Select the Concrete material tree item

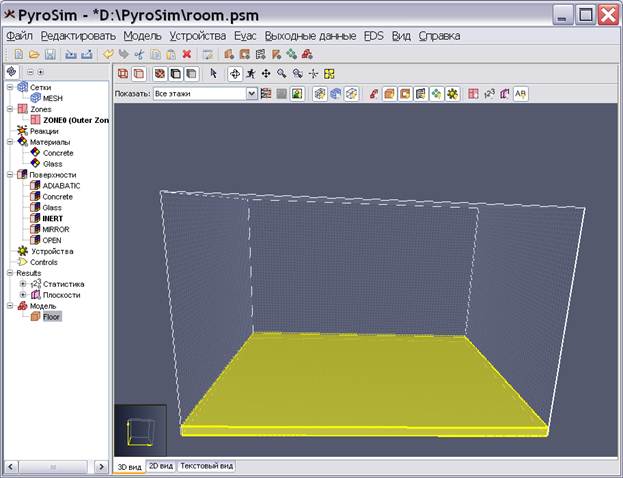(x=58, y=153)
